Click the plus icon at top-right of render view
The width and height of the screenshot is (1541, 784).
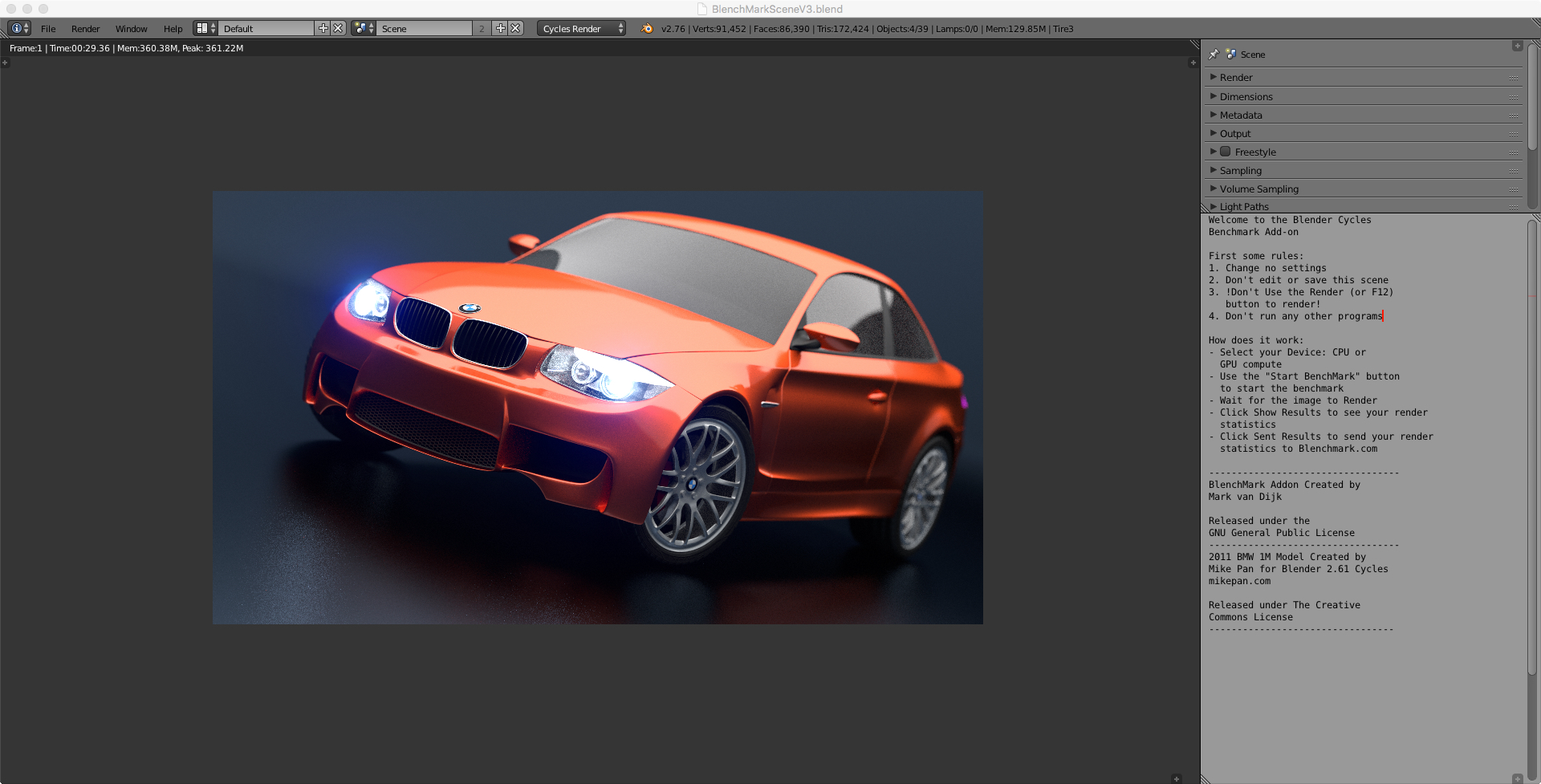[x=1193, y=63]
